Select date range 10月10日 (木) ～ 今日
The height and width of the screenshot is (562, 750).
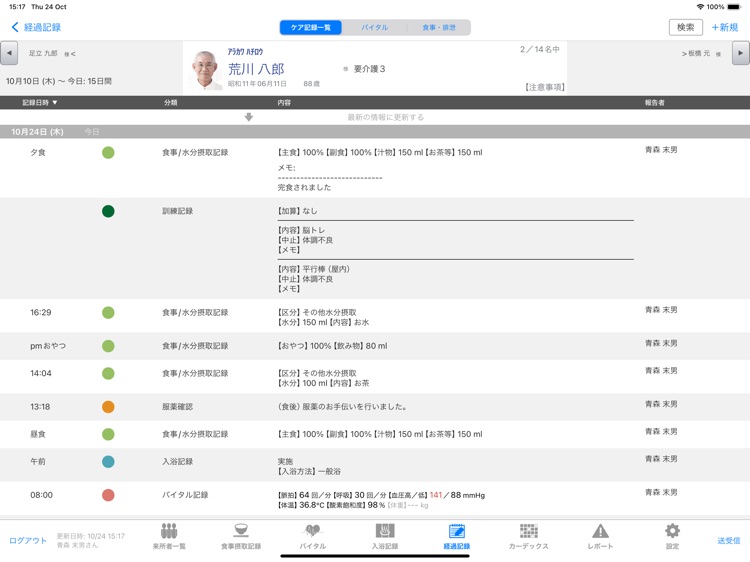pyautogui.click(x=59, y=81)
